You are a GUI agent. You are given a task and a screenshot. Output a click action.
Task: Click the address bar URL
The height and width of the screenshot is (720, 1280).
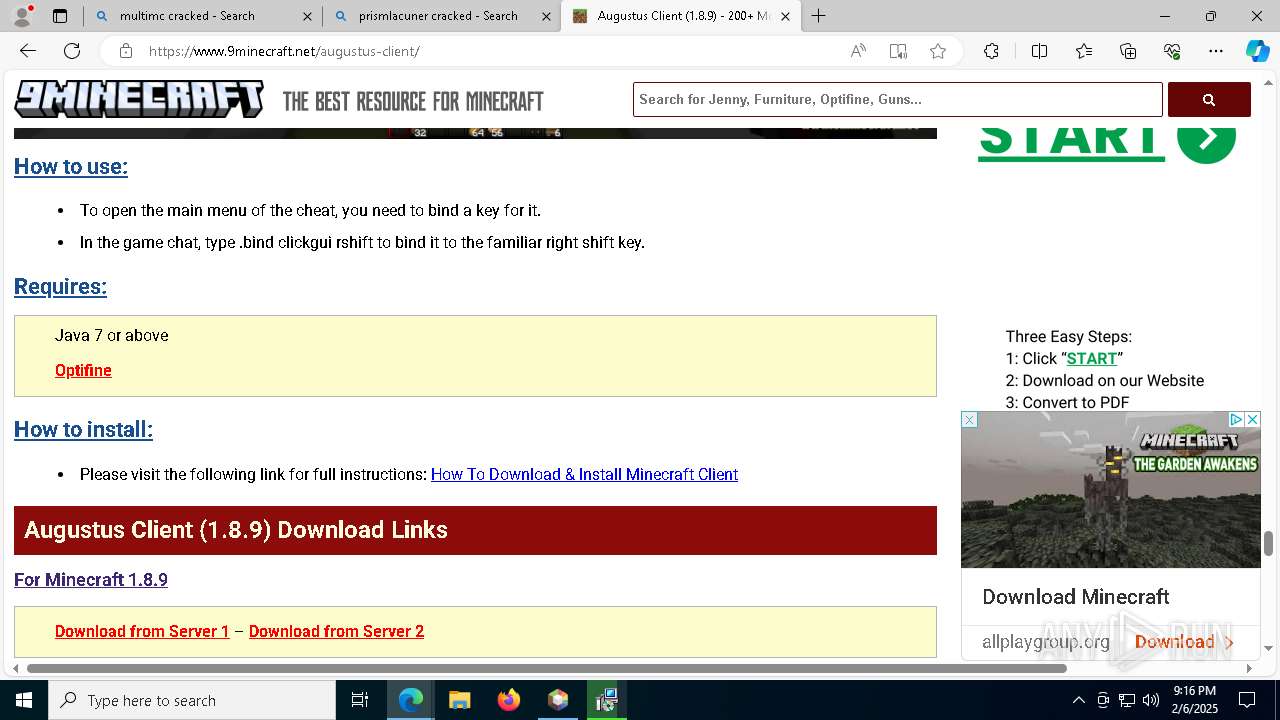pyautogui.click(x=284, y=51)
